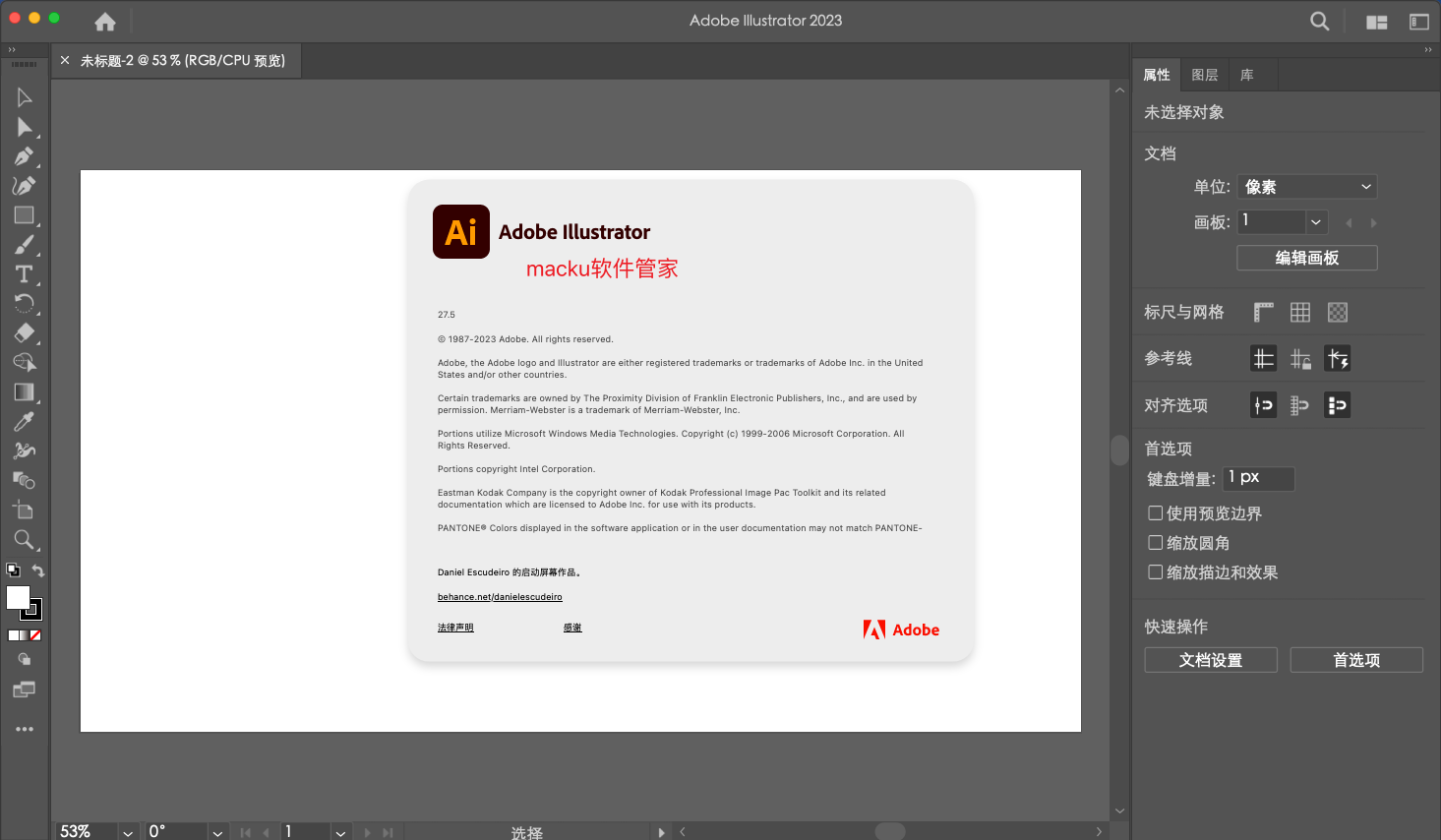Open status bar artboard navigation dropdown
This screenshot has width=1441, height=840.
coord(340,832)
